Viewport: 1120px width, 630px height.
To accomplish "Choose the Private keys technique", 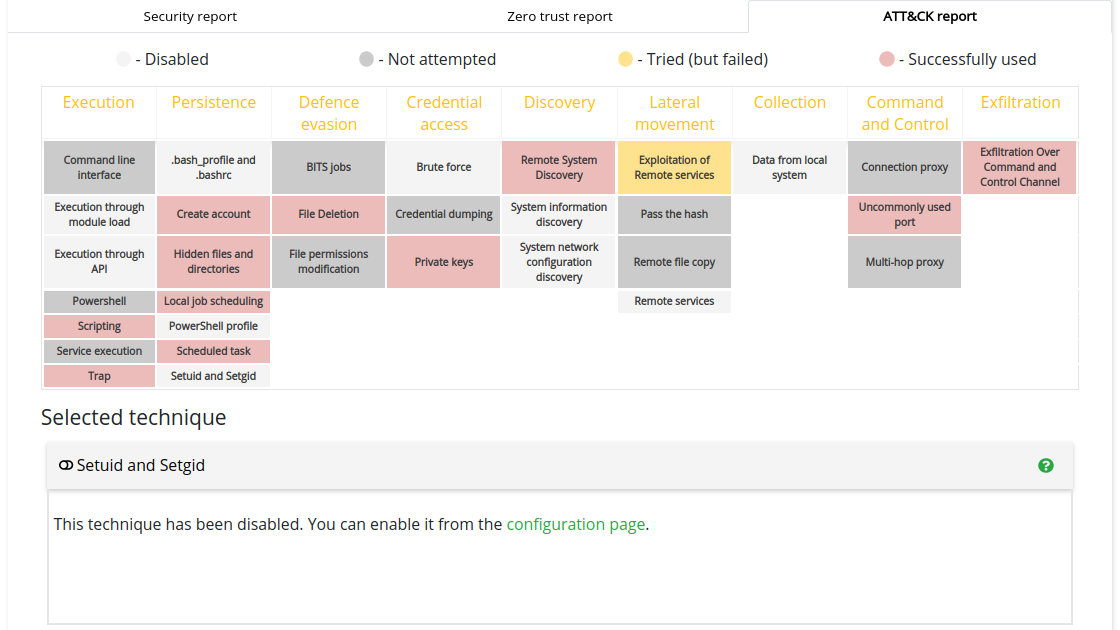I will click(443, 262).
